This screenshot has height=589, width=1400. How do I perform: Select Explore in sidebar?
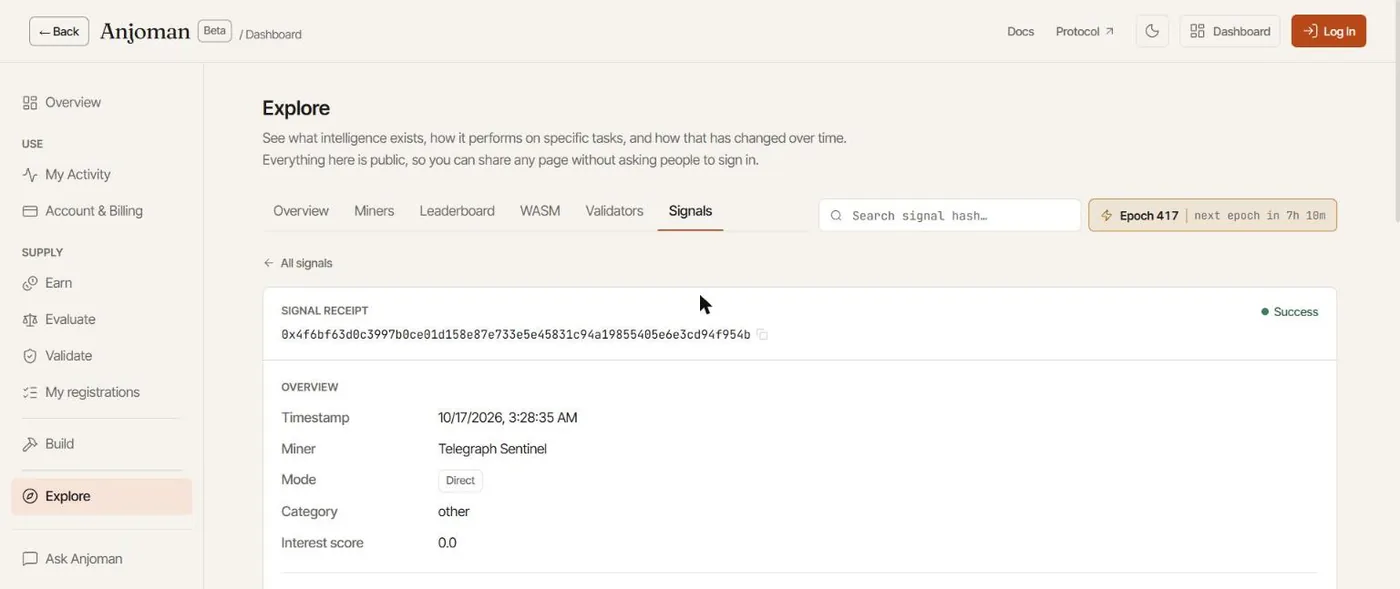[x=101, y=496]
